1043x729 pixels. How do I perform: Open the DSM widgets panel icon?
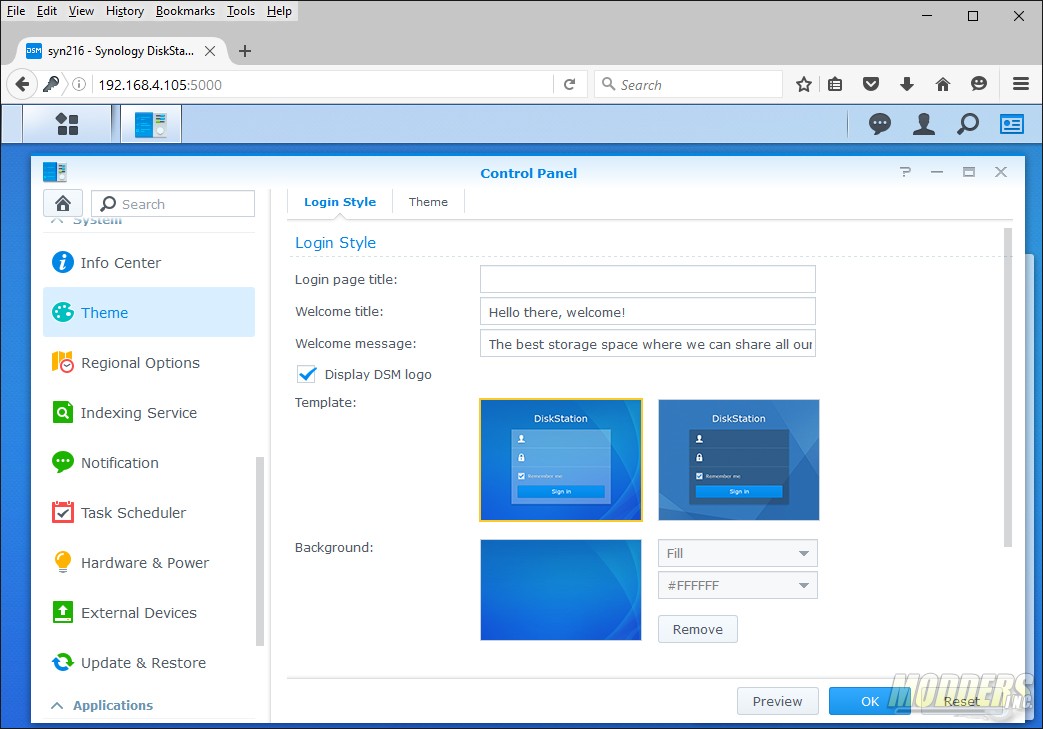pyautogui.click(x=1012, y=124)
